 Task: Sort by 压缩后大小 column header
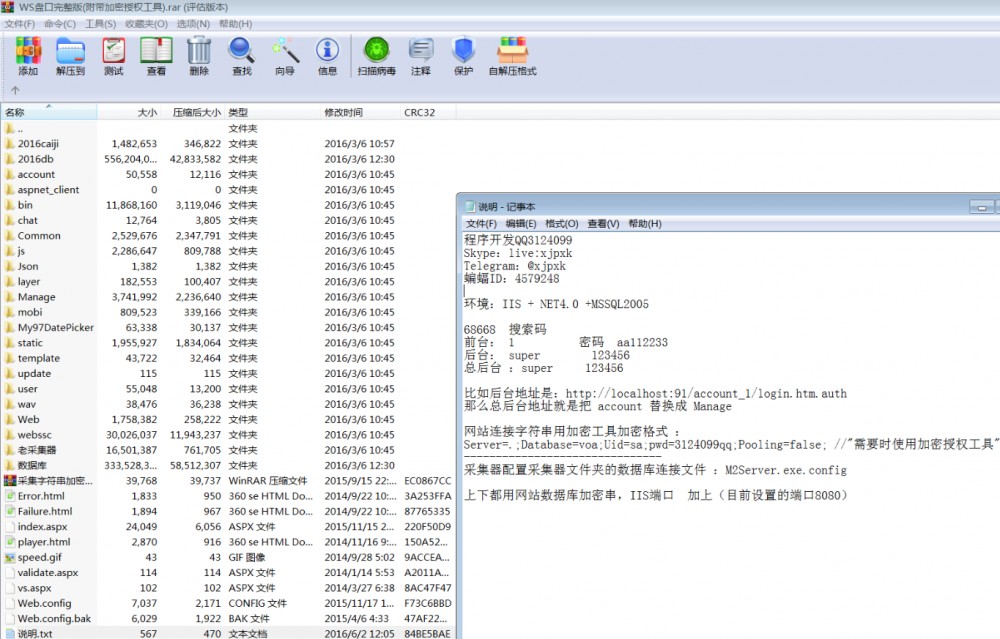[x=192, y=112]
